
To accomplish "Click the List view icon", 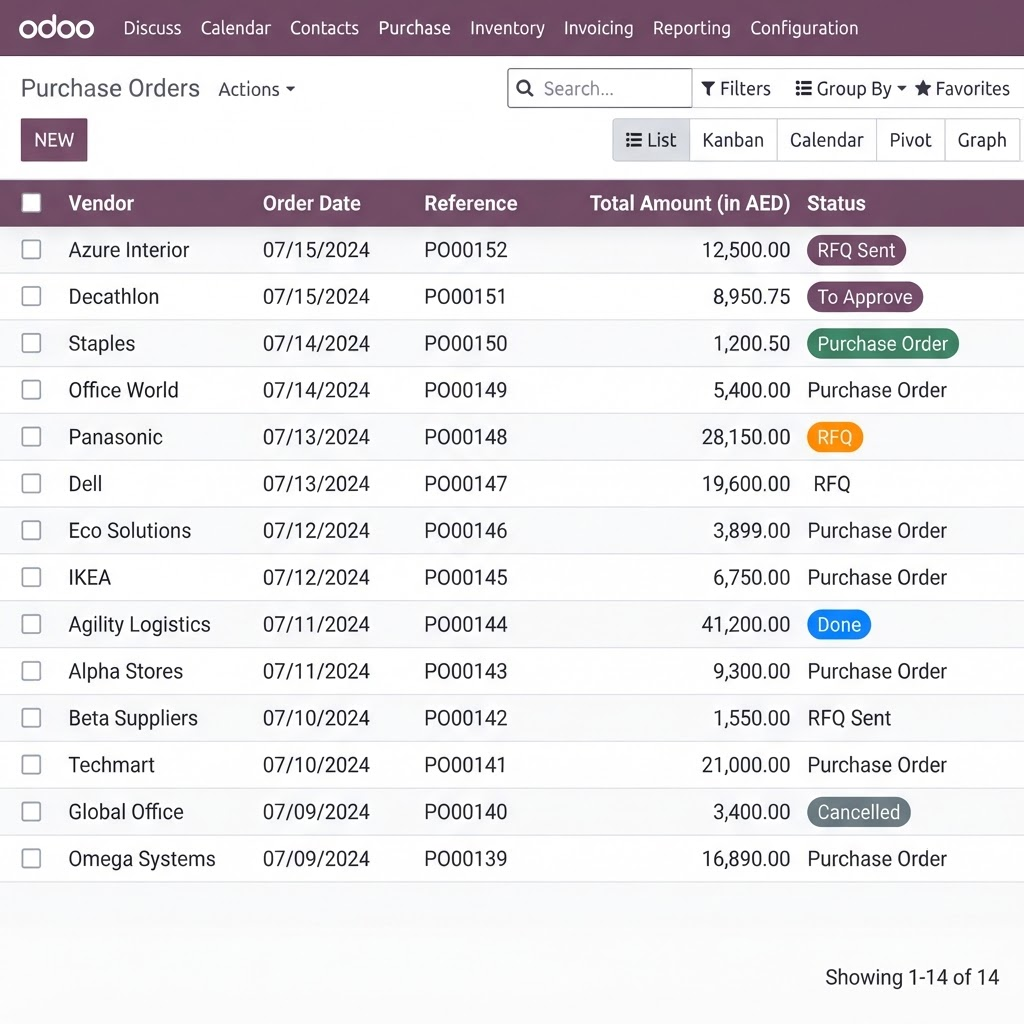I will pyautogui.click(x=633, y=140).
